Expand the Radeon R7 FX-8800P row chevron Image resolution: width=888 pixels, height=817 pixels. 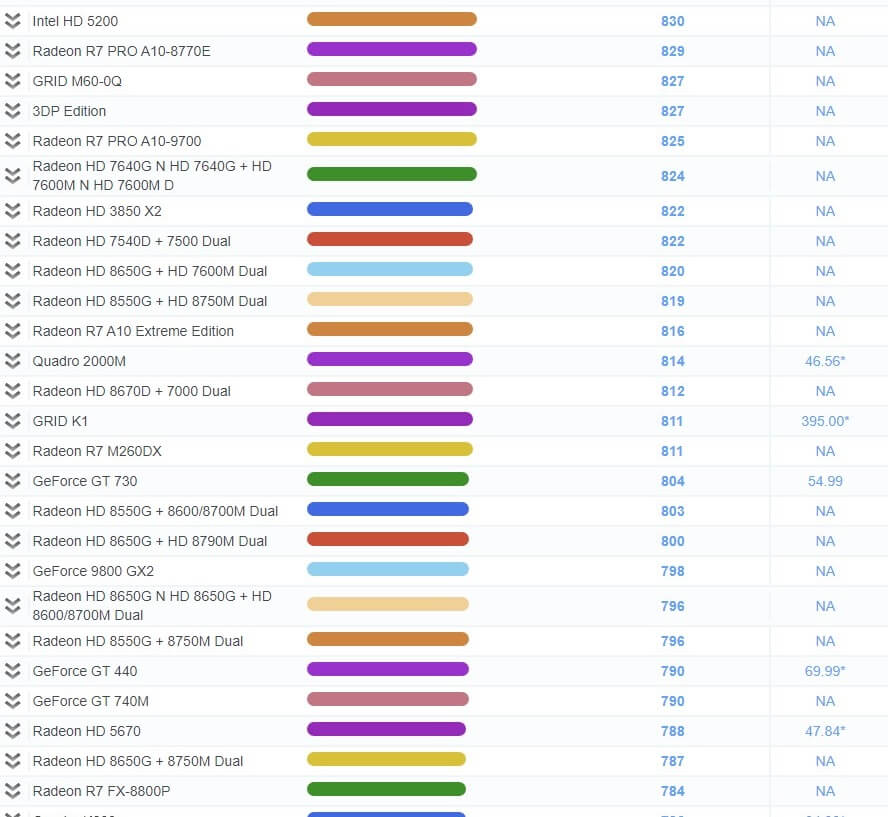tap(12, 791)
